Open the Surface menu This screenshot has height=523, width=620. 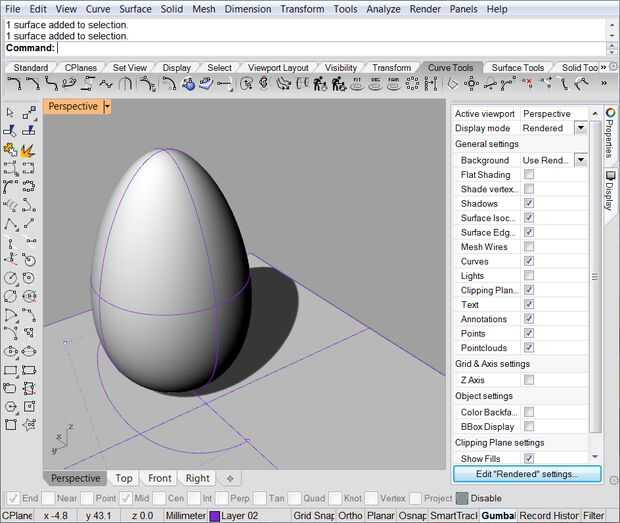pyautogui.click(x=135, y=9)
